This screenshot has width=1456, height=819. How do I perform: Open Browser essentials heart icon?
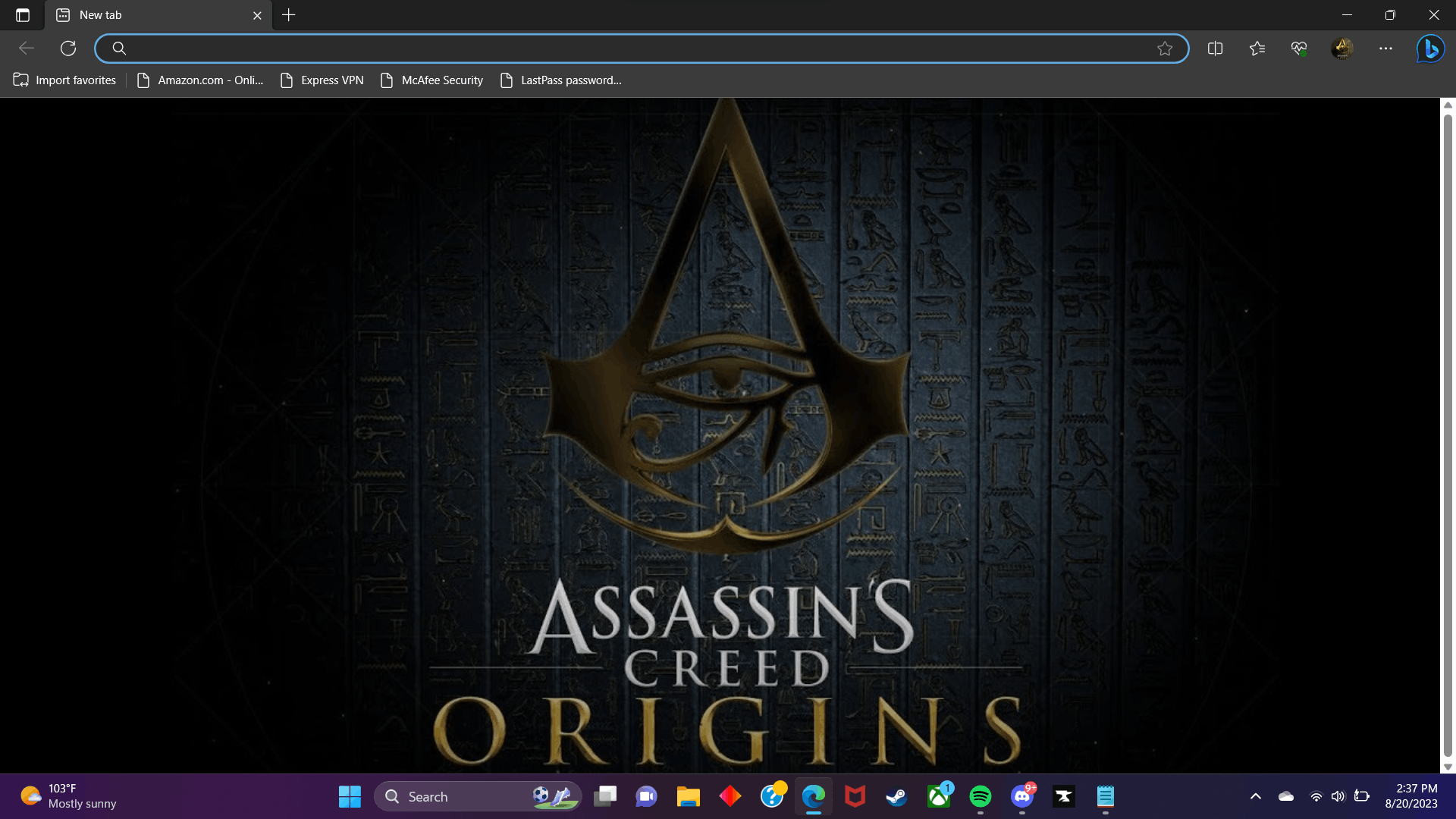coord(1299,49)
